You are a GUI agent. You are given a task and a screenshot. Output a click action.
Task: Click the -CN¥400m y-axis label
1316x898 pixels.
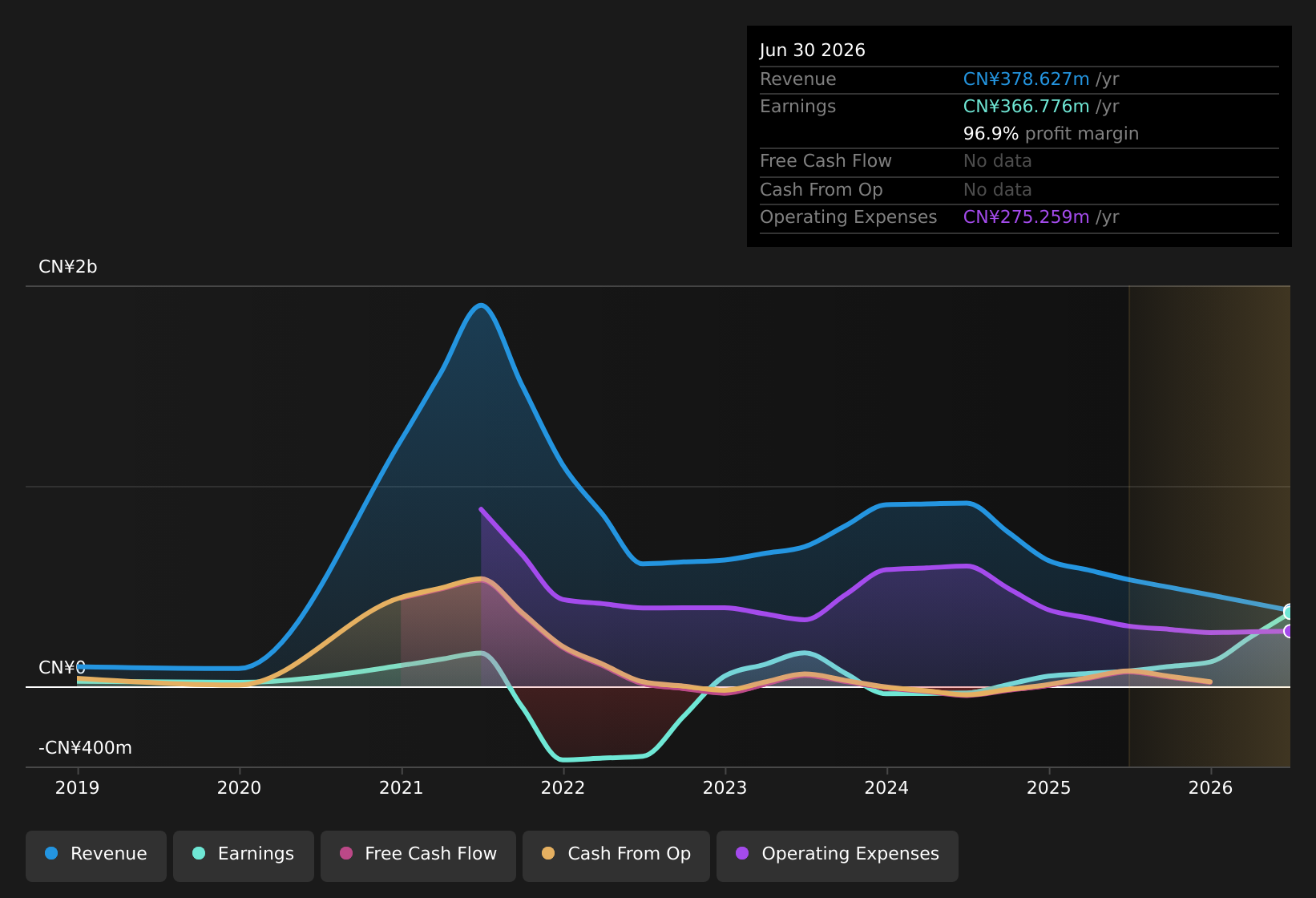point(86,748)
